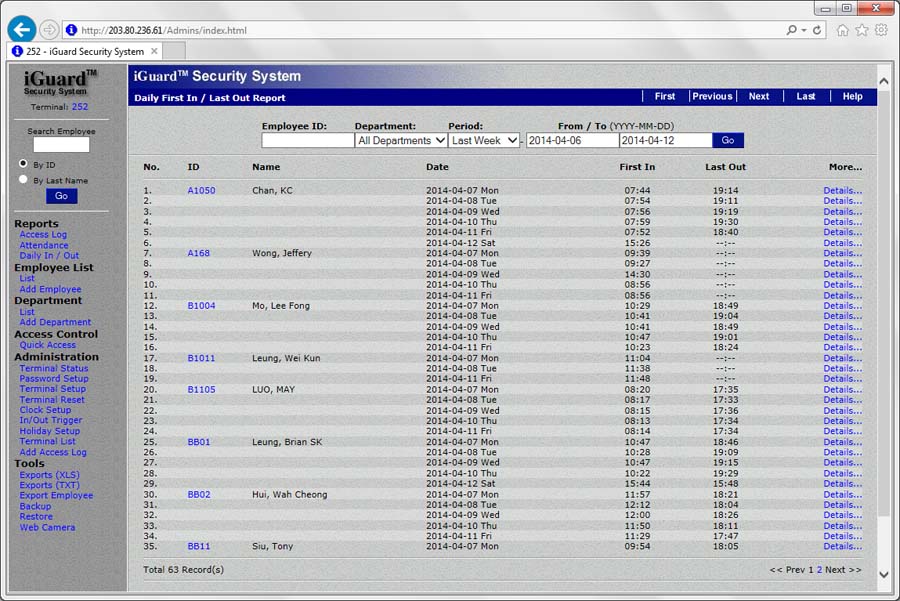The image size is (900, 601).
Task: Click the Go button in sidebar search
Action: coord(61,196)
